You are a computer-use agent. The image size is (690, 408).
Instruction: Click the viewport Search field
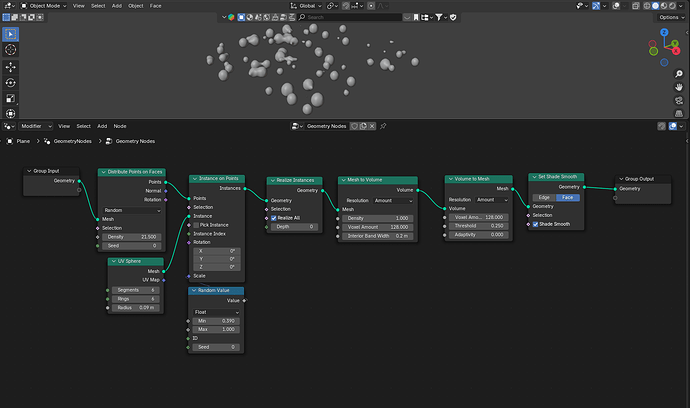pos(350,17)
